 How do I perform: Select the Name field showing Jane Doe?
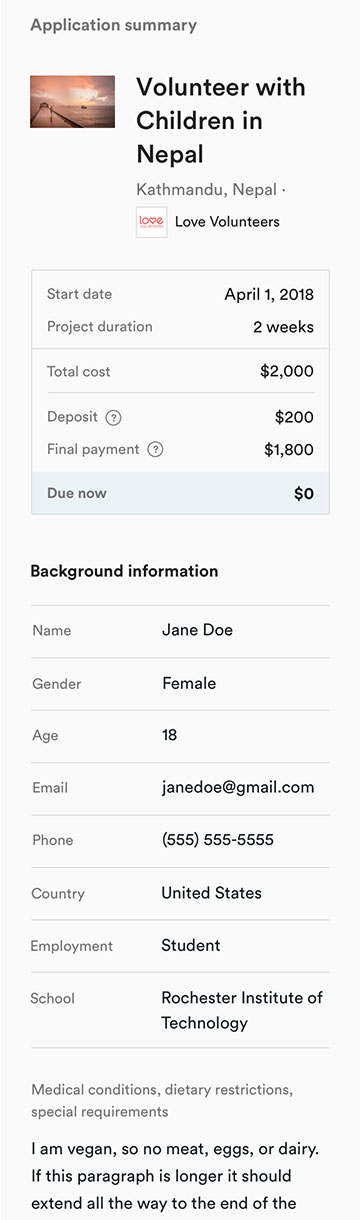pyautogui.click(x=180, y=631)
